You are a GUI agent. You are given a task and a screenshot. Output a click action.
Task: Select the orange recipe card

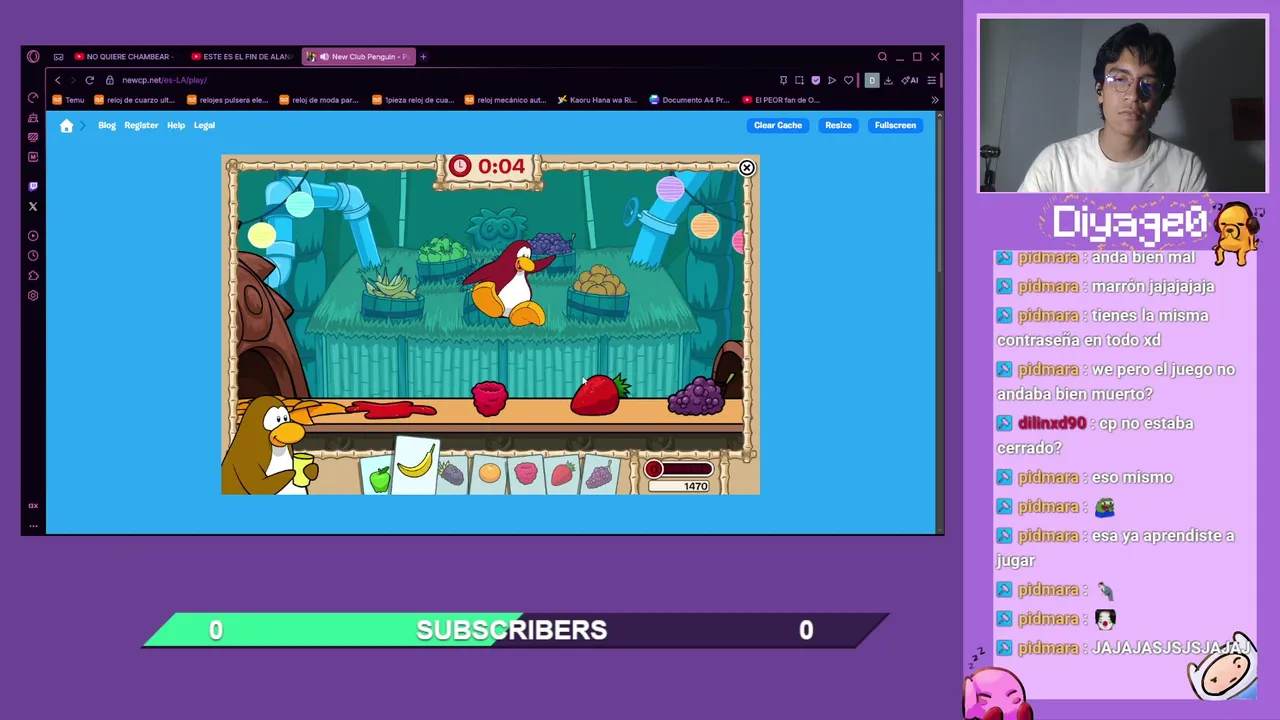[489, 474]
